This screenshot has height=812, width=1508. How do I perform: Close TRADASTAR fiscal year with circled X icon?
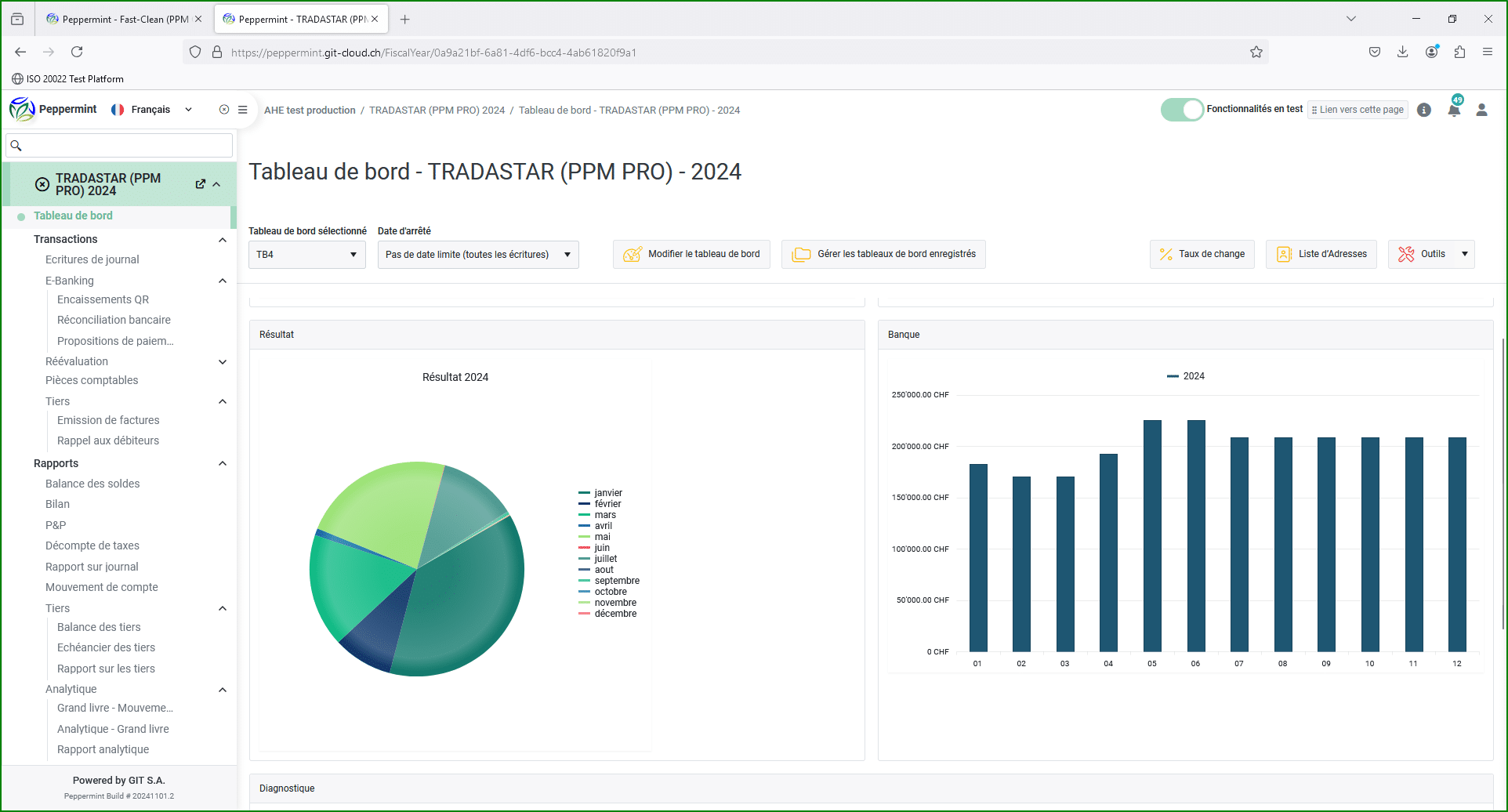pos(42,184)
